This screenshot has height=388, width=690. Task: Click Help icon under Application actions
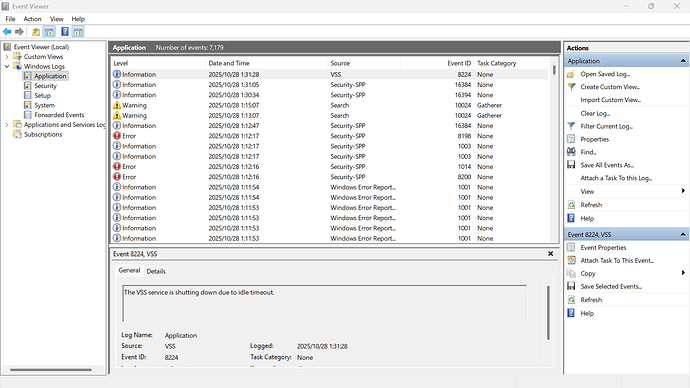click(x=571, y=218)
